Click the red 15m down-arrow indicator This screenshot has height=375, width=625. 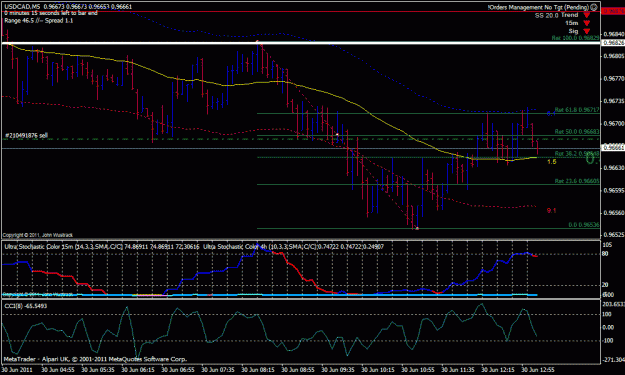587,23
